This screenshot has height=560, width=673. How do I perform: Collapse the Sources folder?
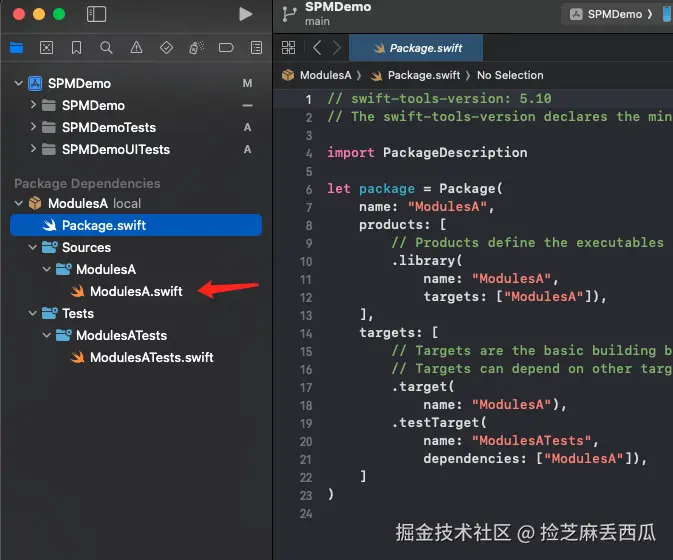pyautogui.click(x=33, y=247)
